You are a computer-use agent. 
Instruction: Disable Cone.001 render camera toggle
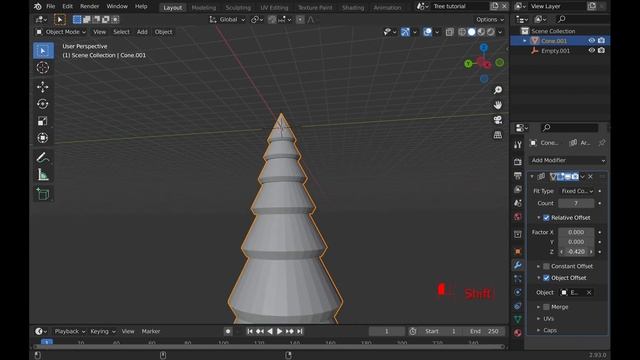pos(601,40)
